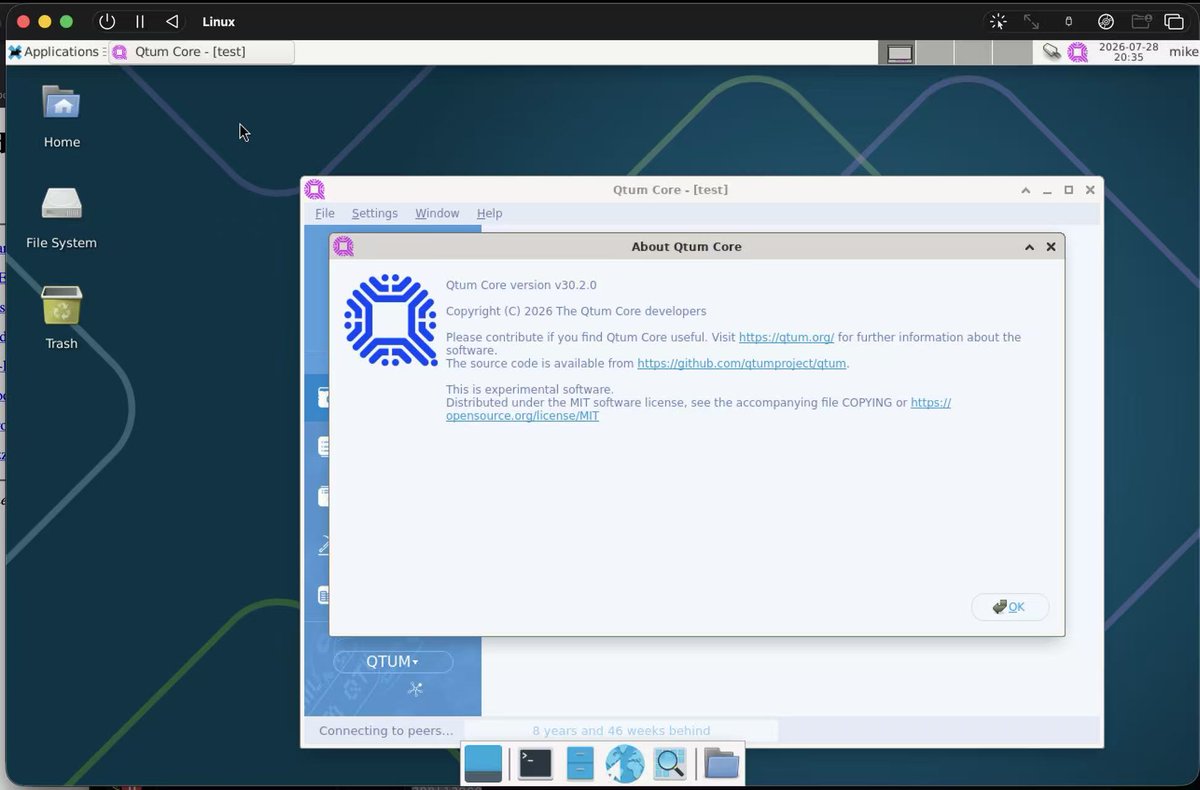Image resolution: width=1200 pixels, height=790 pixels.
Task: Close the About Qtum Core dialog
Action: click(1051, 247)
